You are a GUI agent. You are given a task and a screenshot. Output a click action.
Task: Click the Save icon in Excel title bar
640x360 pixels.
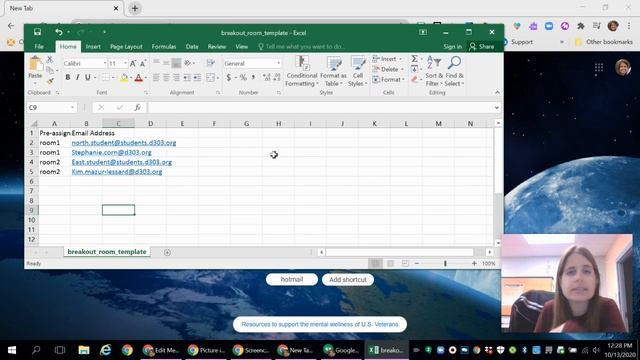37,32
